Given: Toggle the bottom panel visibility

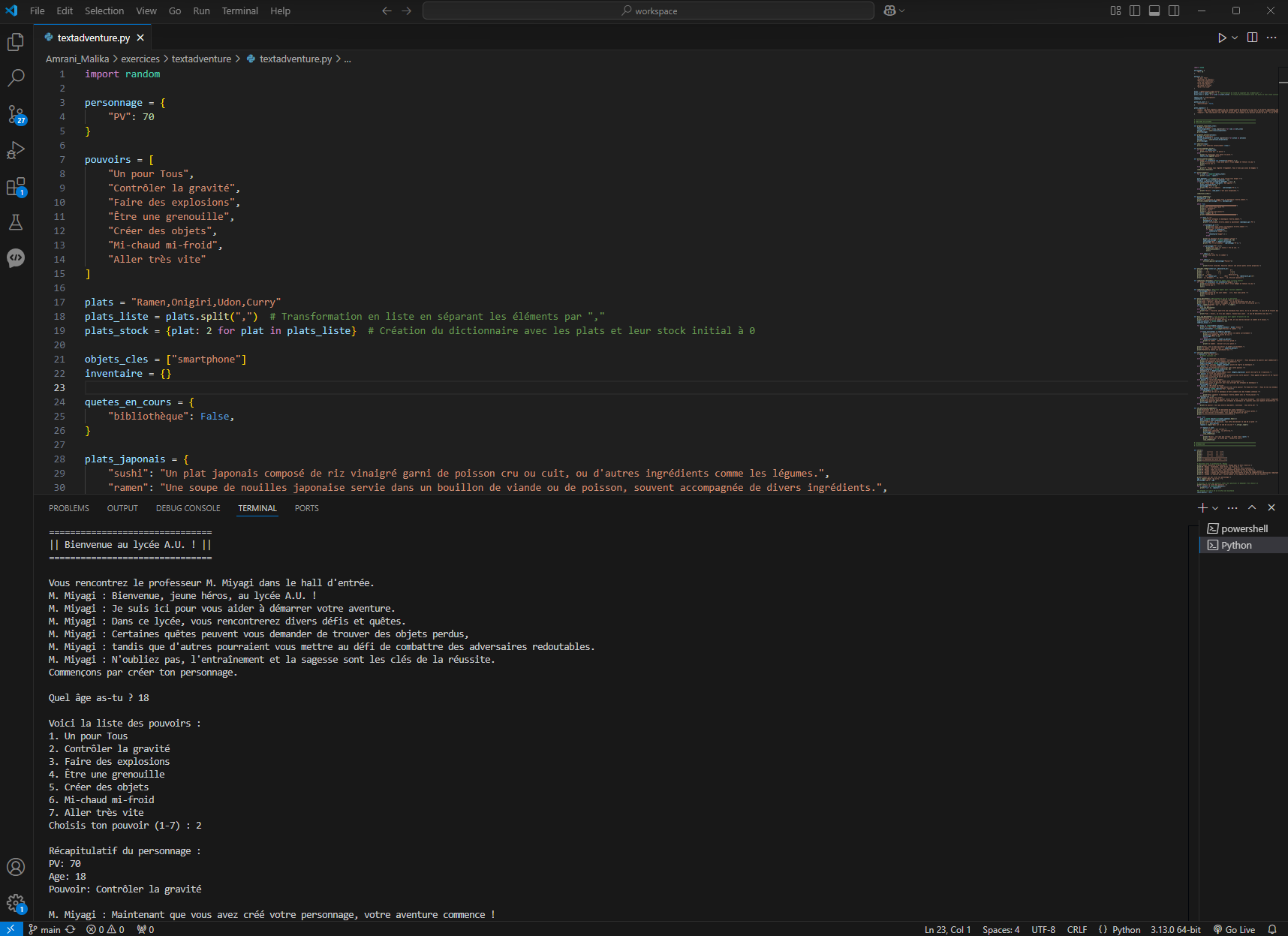Looking at the screenshot, I should [x=1154, y=11].
